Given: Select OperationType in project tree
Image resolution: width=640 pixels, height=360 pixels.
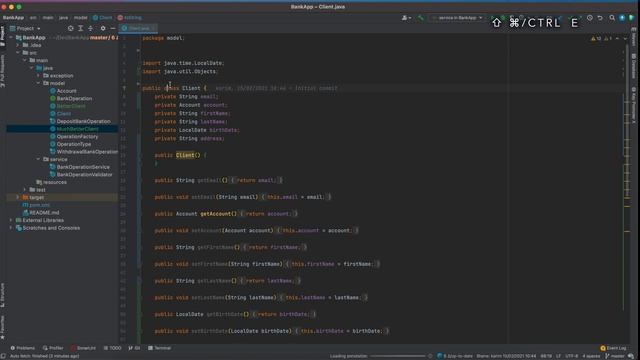Looking at the screenshot, I should [x=71, y=144].
